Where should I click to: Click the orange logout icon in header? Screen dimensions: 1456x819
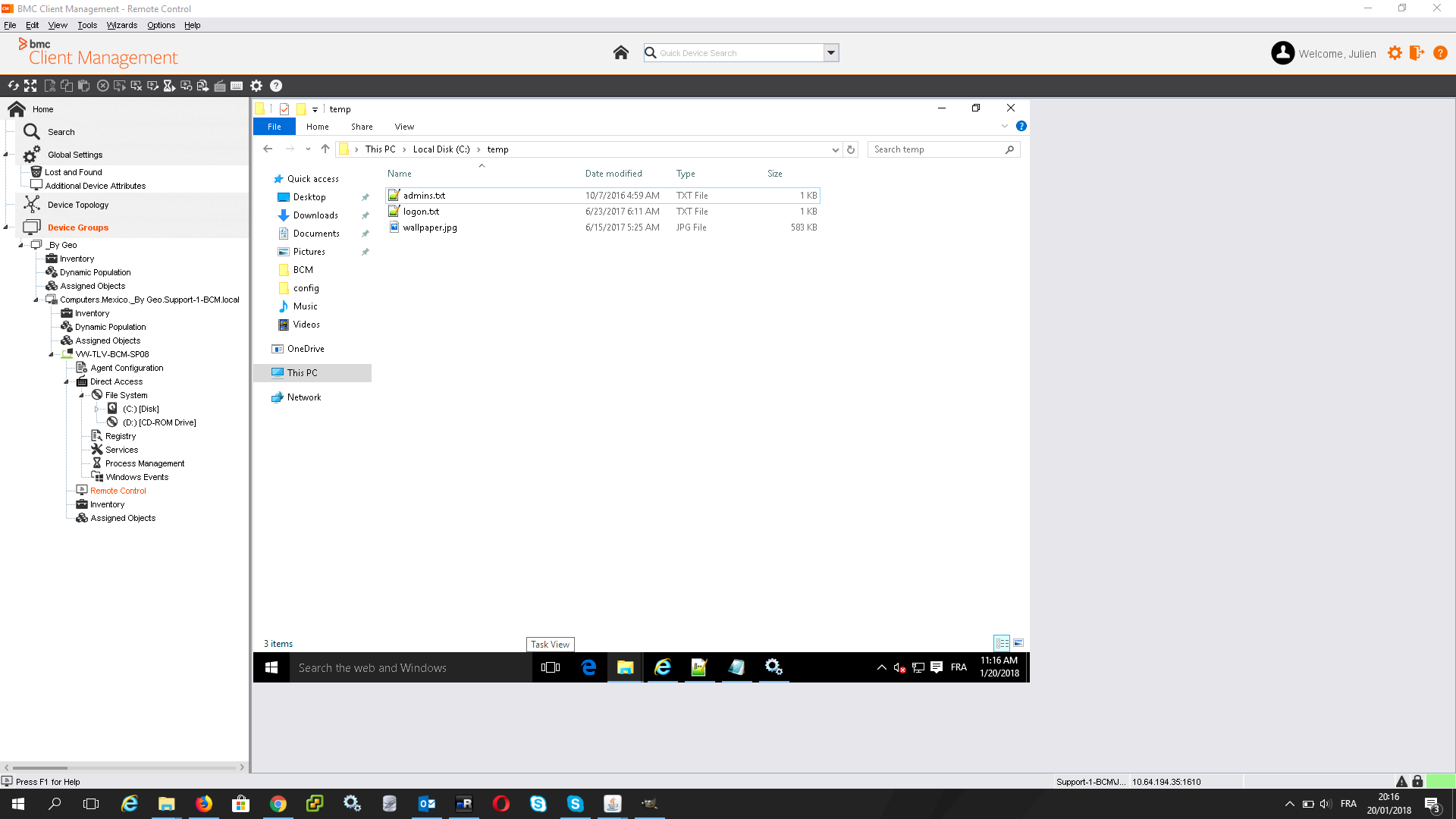click(1417, 53)
